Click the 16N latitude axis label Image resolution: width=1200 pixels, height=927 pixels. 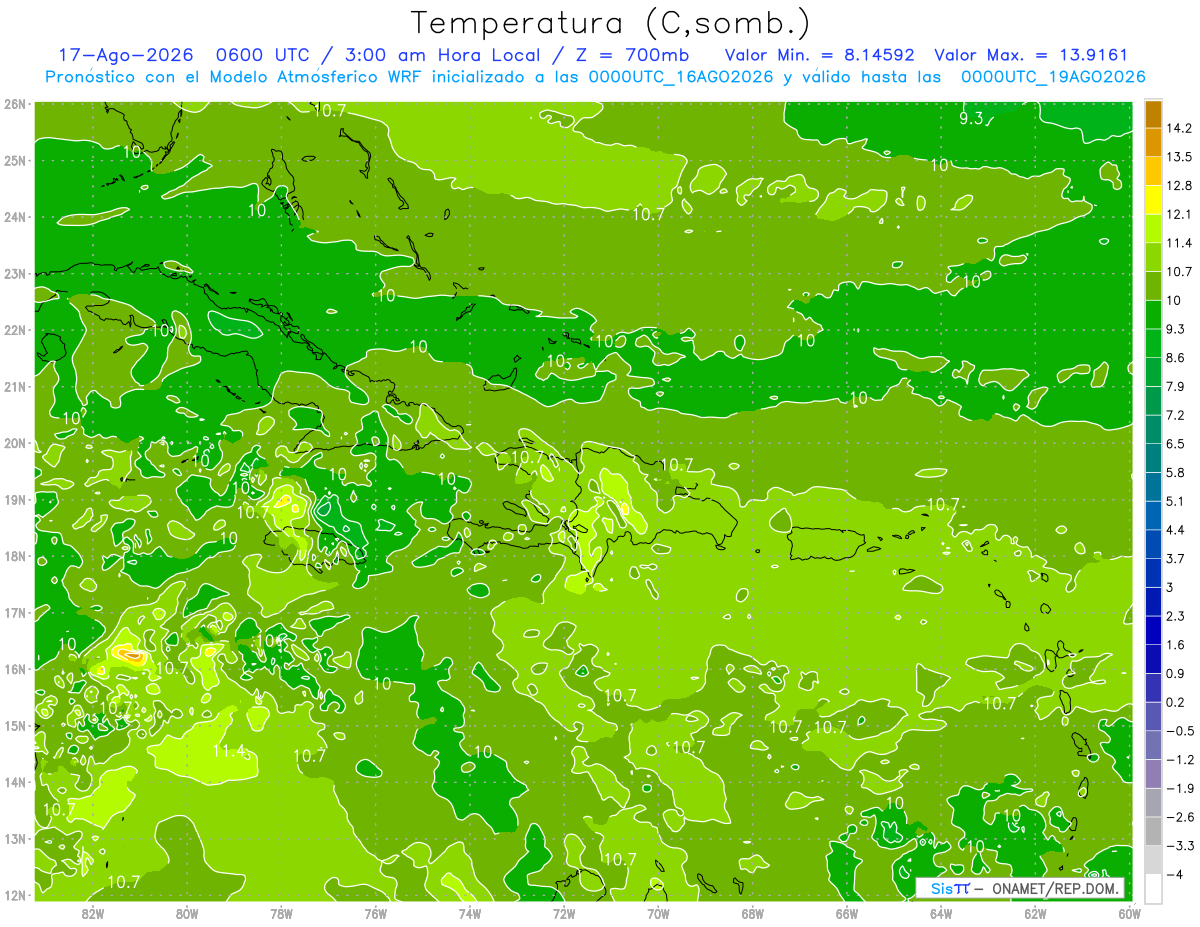coord(14,669)
